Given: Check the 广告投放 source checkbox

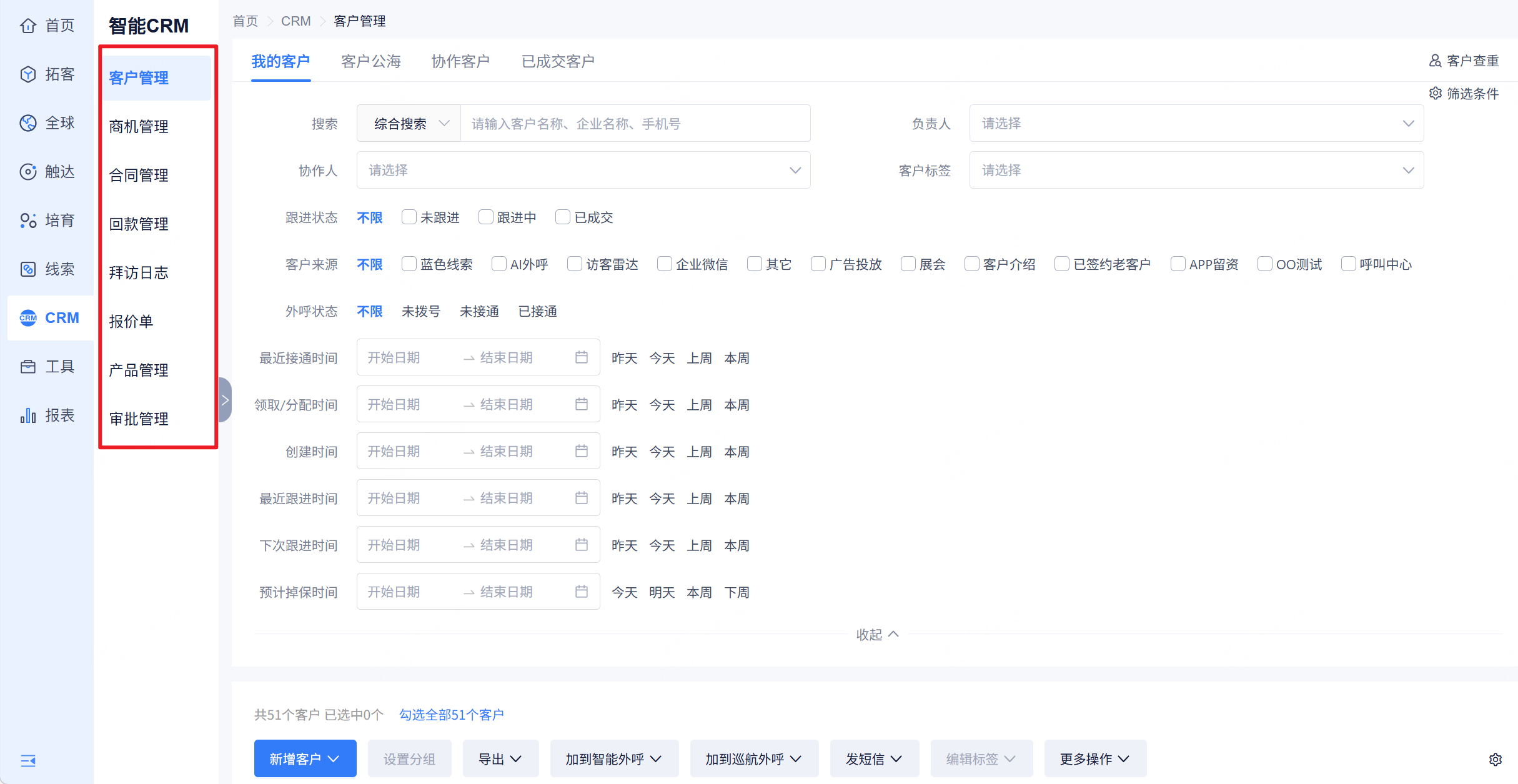Looking at the screenshot, I should coord(817,264).
